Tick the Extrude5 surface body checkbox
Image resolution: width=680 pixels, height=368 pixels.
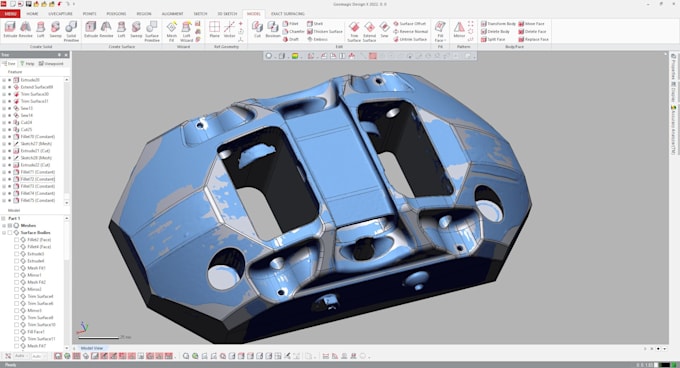[16, 254]
